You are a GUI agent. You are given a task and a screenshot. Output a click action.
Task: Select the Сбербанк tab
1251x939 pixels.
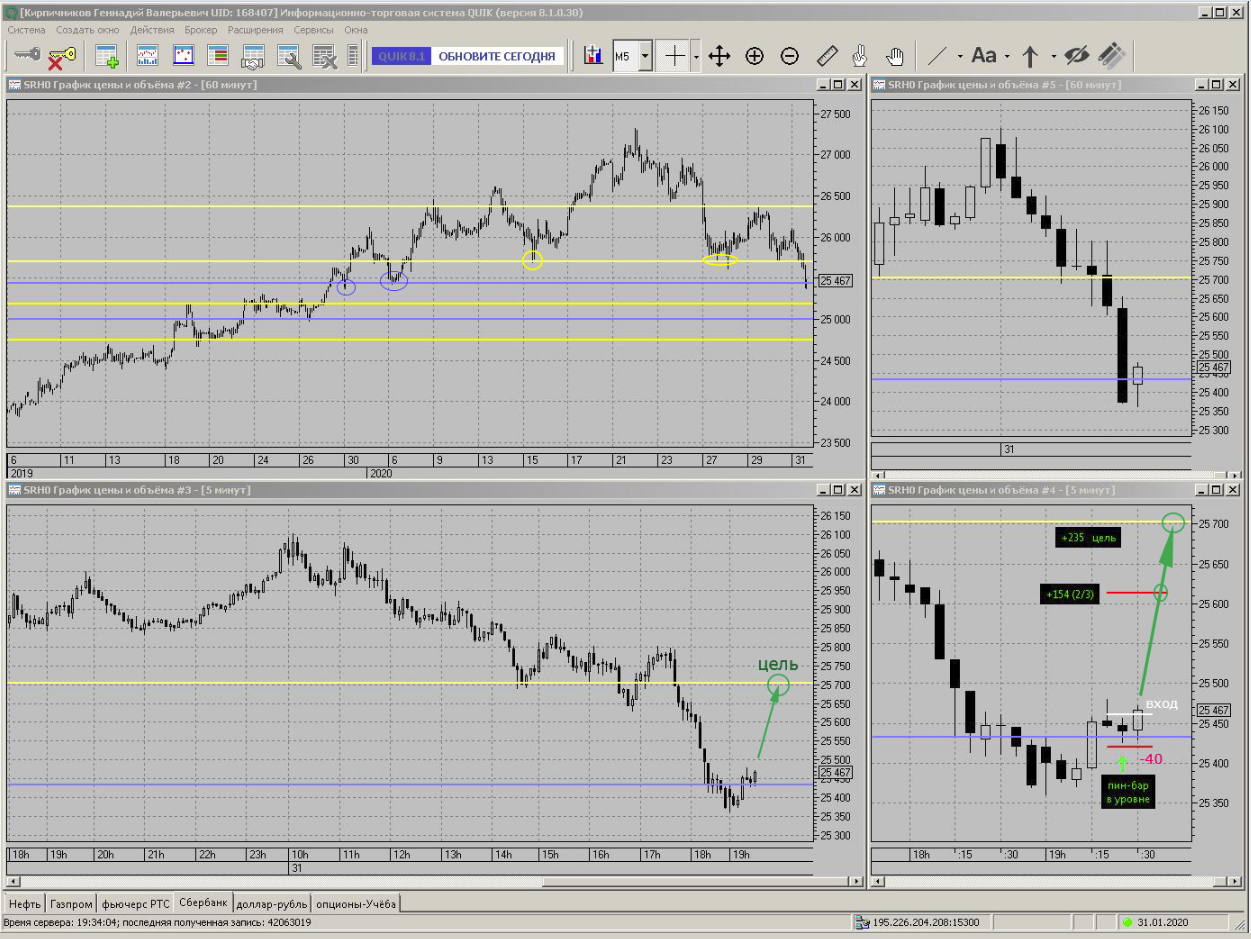tap(204, 902)
